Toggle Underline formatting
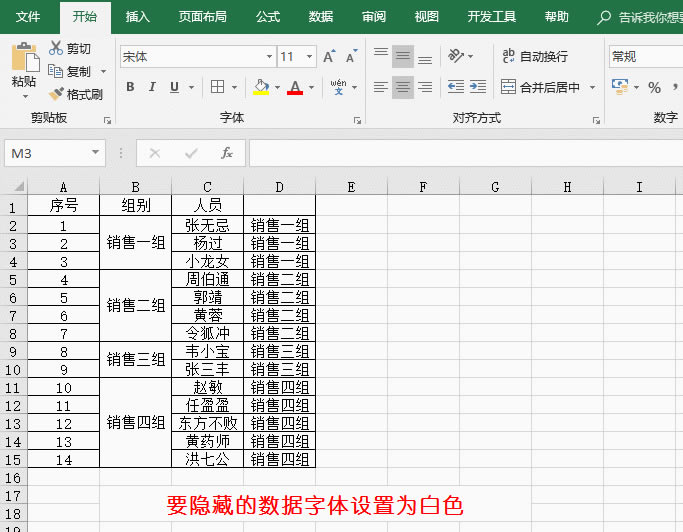The image size is (683, 532). 174,87
